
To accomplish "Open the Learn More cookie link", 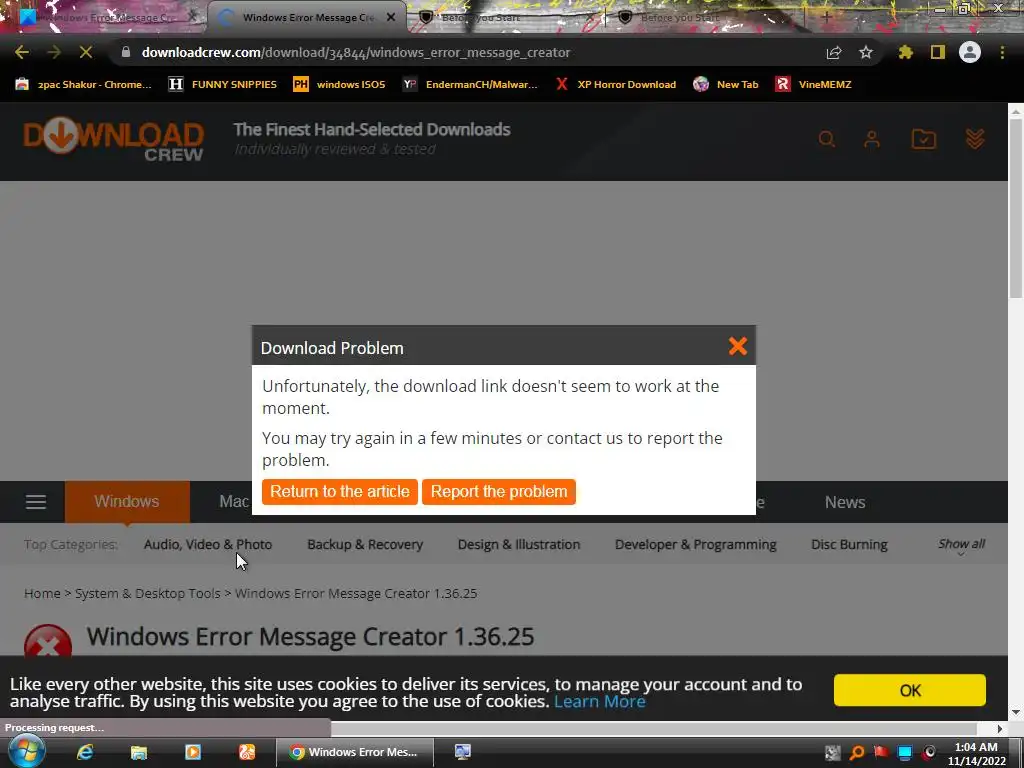I will coord(600,701).
